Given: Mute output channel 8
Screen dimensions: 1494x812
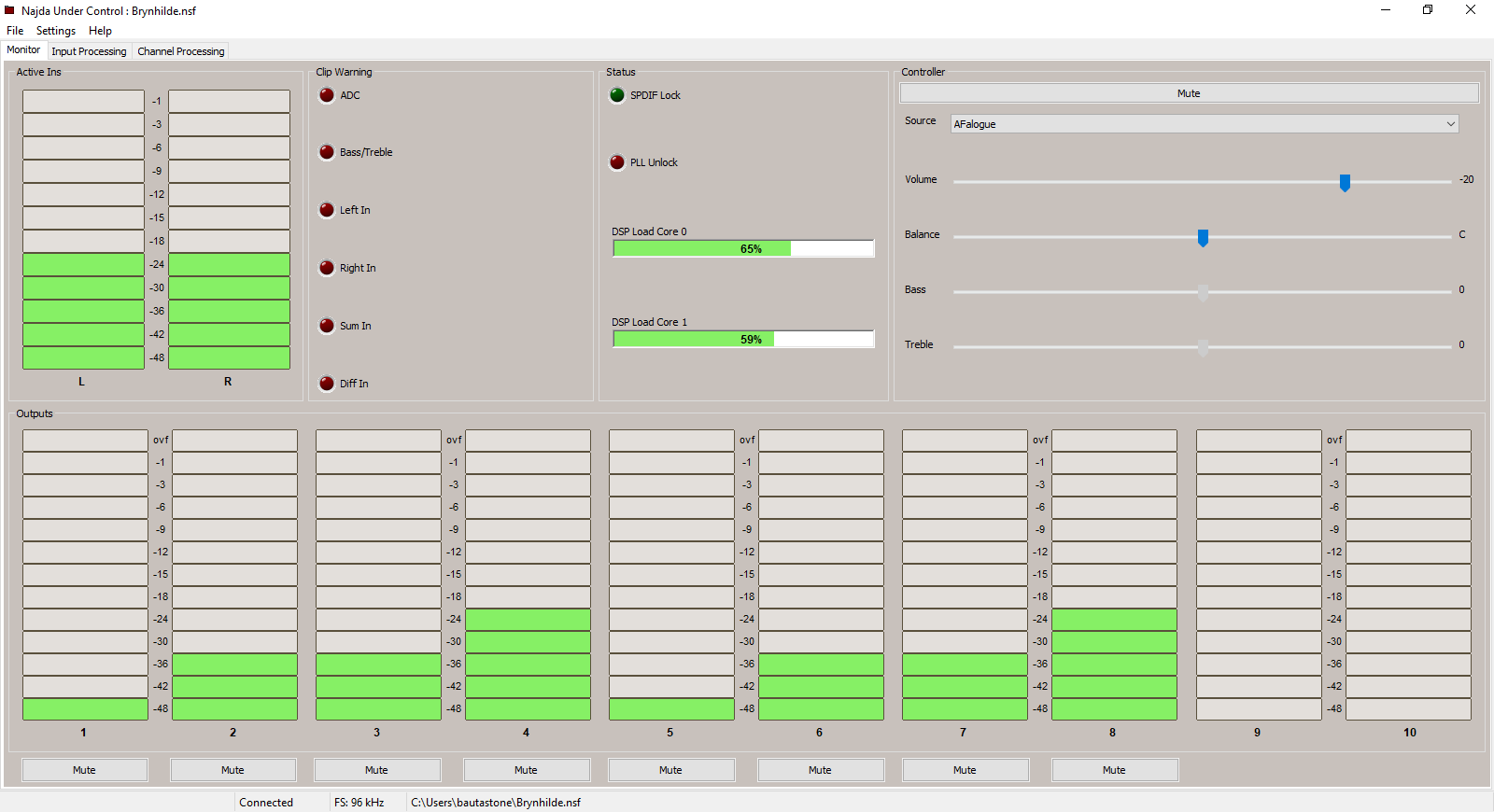Looking at the screenshot, I should 1114,770.
